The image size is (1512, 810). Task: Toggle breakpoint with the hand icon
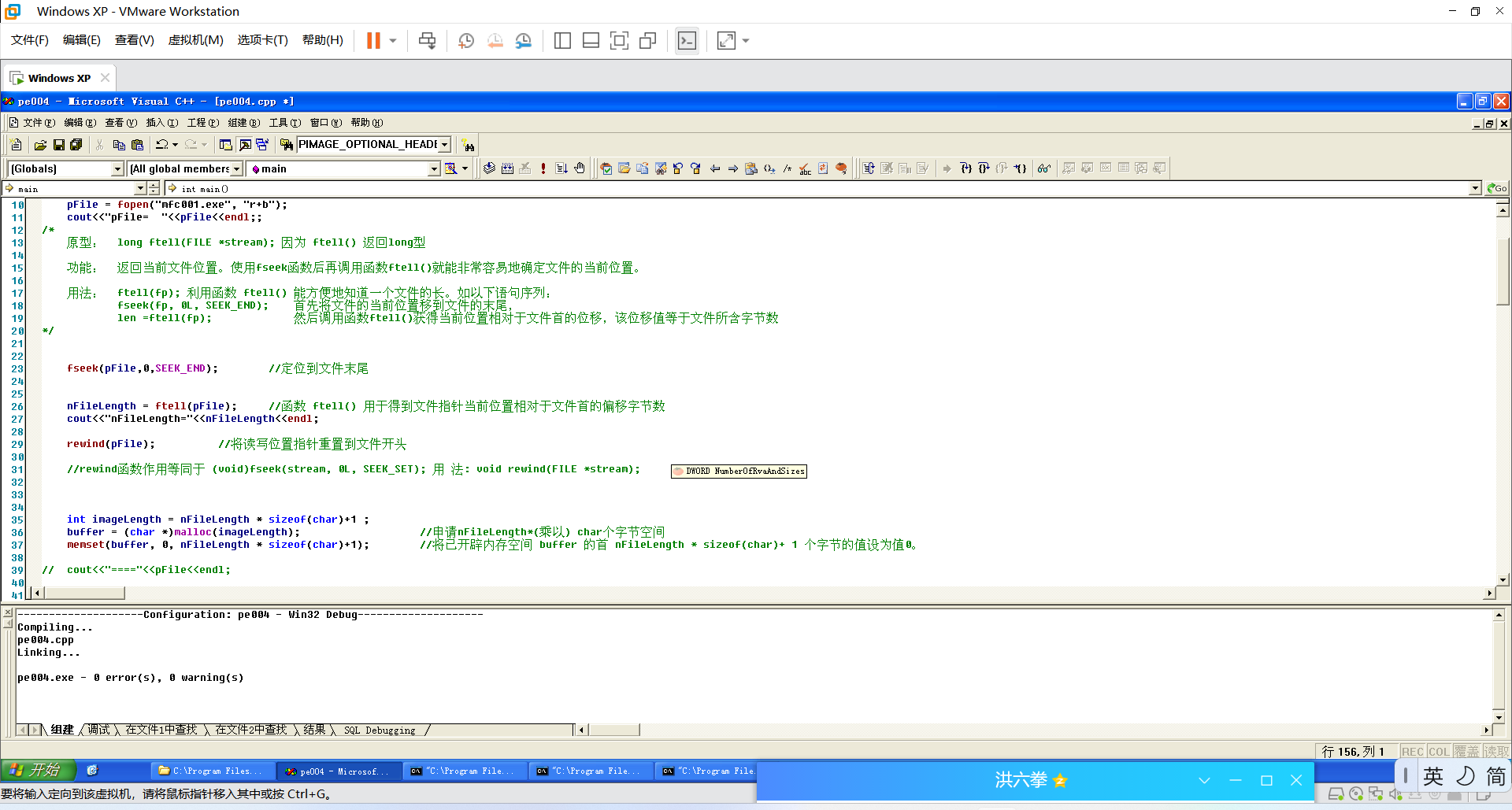click(580, 168)
